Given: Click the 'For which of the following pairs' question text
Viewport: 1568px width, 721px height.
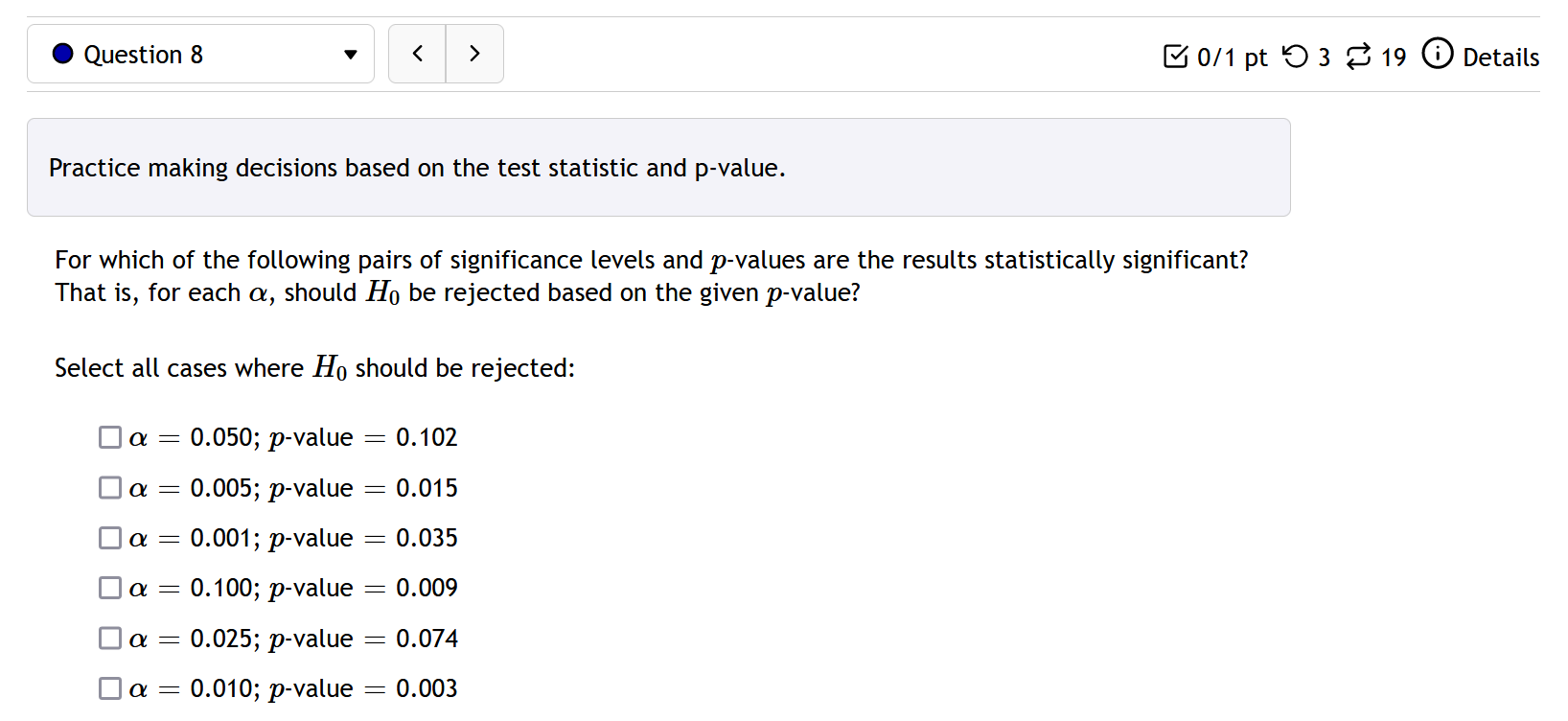Looking at the screenshot, I should pos(652,276).
